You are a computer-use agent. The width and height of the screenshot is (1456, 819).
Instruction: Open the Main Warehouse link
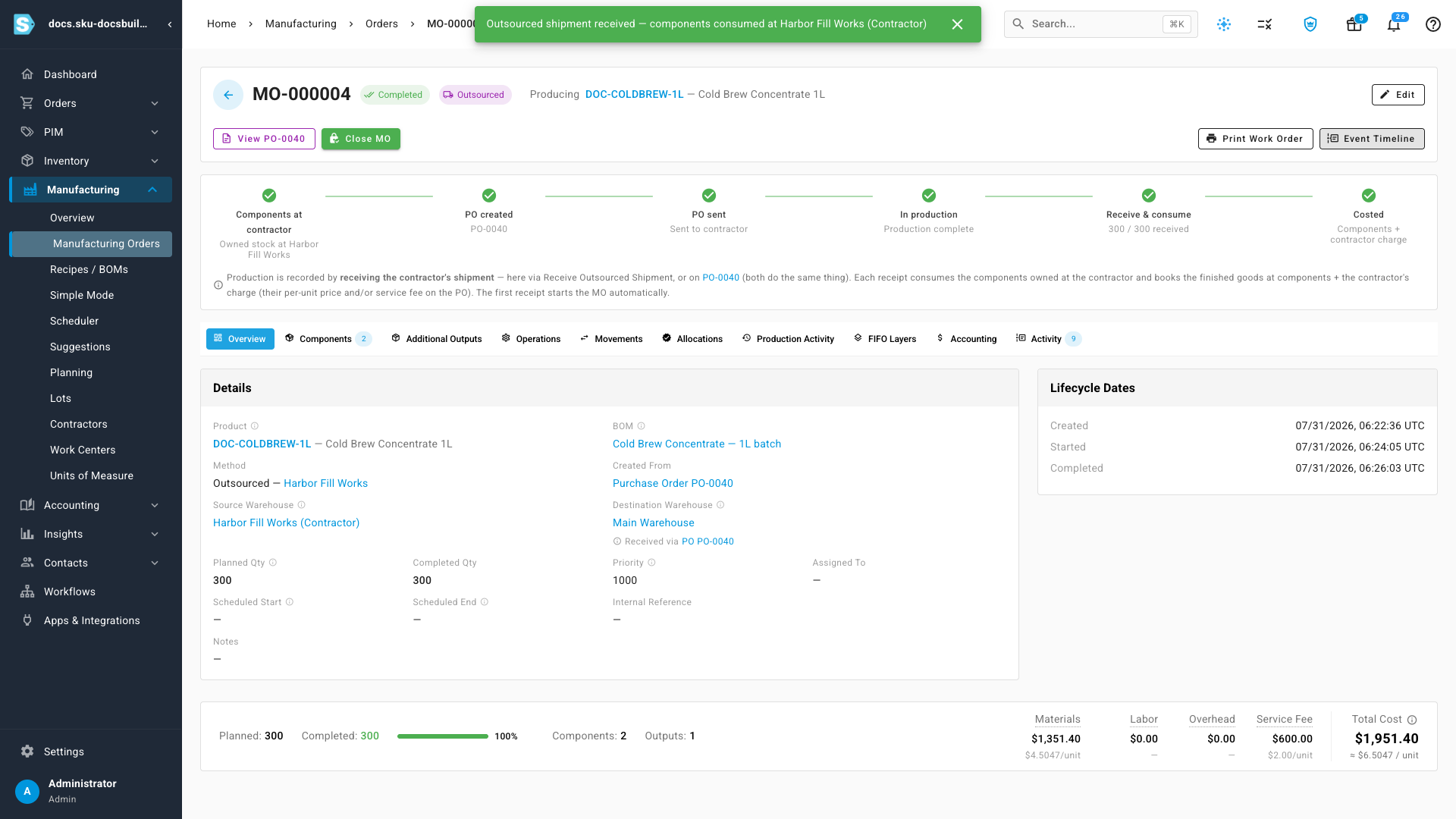(x=654, y=522)
